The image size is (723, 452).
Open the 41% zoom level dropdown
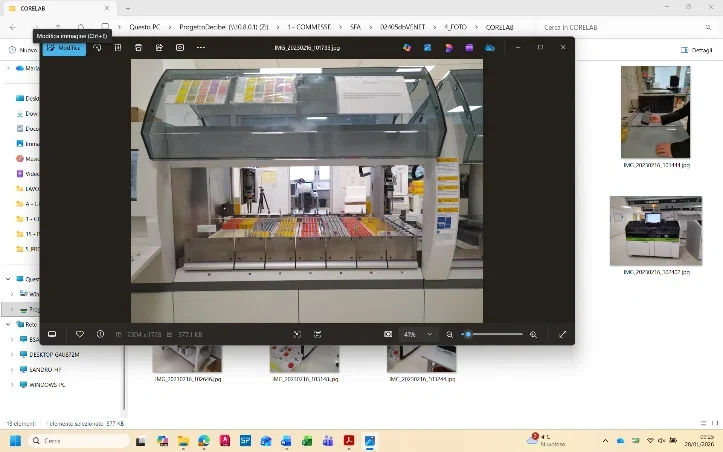click(418, 334)
